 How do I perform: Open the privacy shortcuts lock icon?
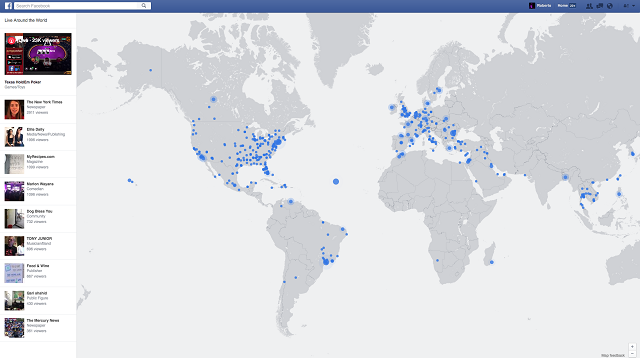point(626,6)
